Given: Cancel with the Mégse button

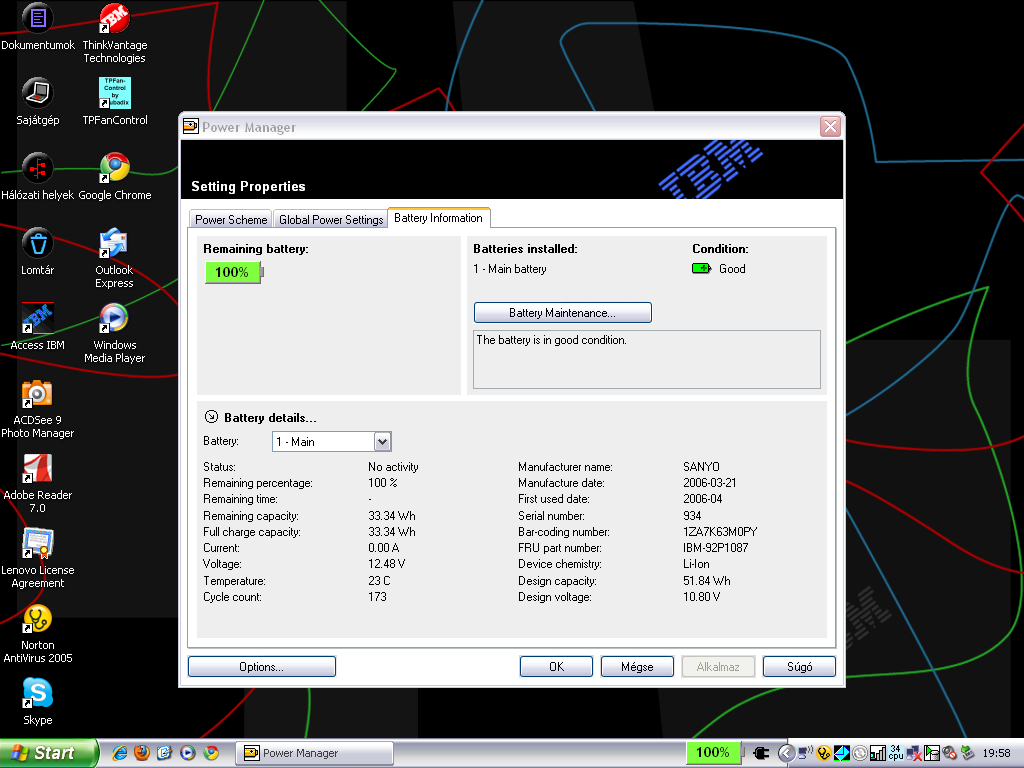Looking at the screenshot, I should point(637,667).
